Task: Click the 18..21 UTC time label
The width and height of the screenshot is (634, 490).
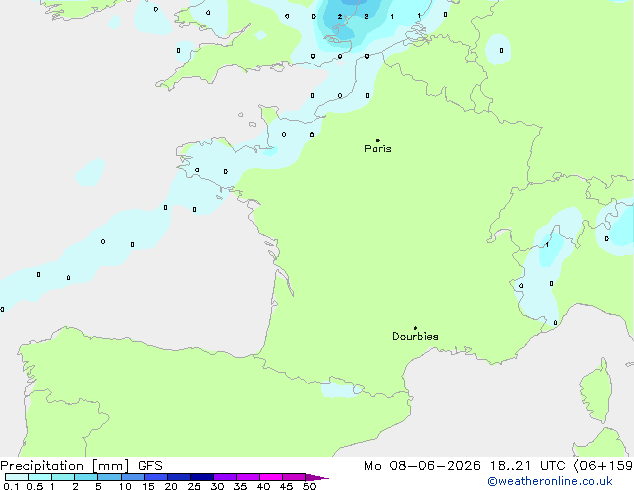Action: pyautogui.click(x=528, y=466)
